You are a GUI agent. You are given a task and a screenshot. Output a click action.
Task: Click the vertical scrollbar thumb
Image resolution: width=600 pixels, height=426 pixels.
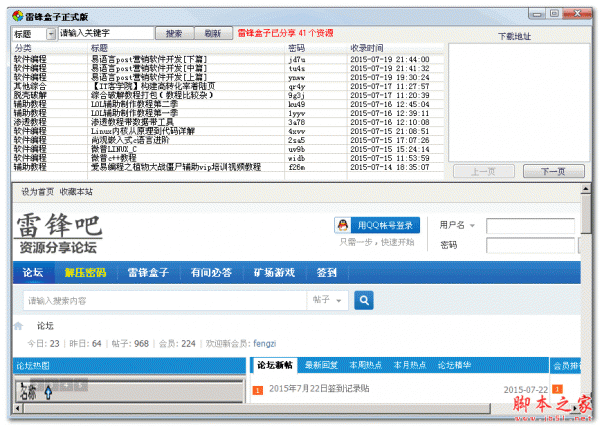[x=586, y=214]
